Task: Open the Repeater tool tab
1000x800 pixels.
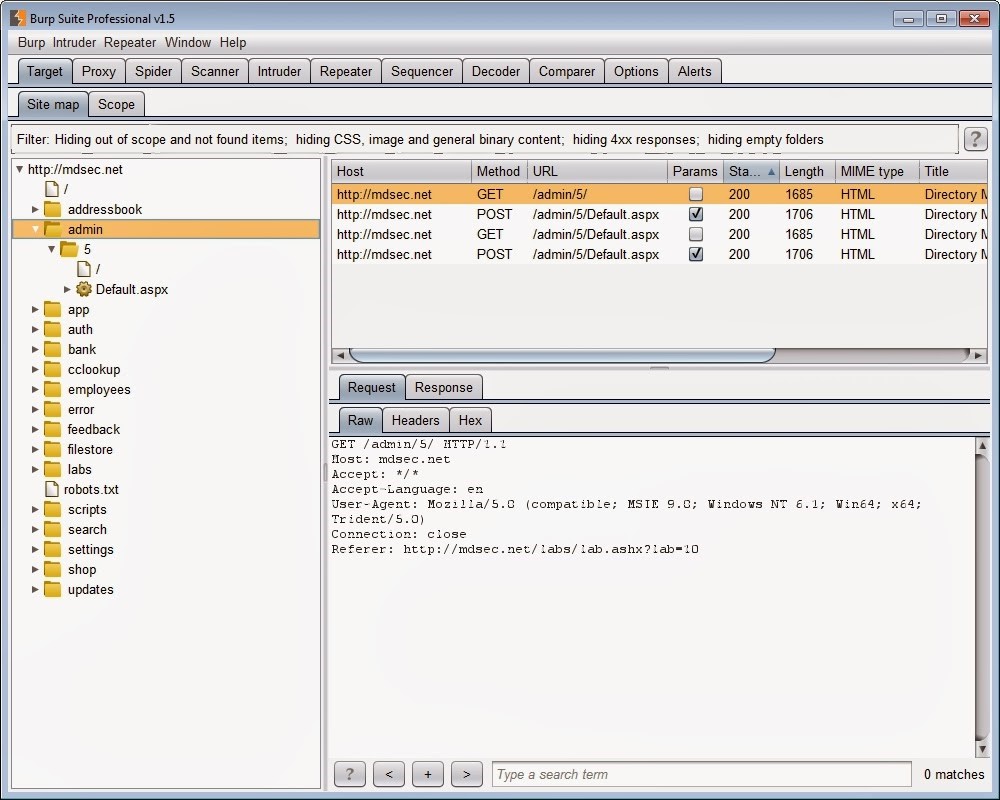Action: (346, 71)
